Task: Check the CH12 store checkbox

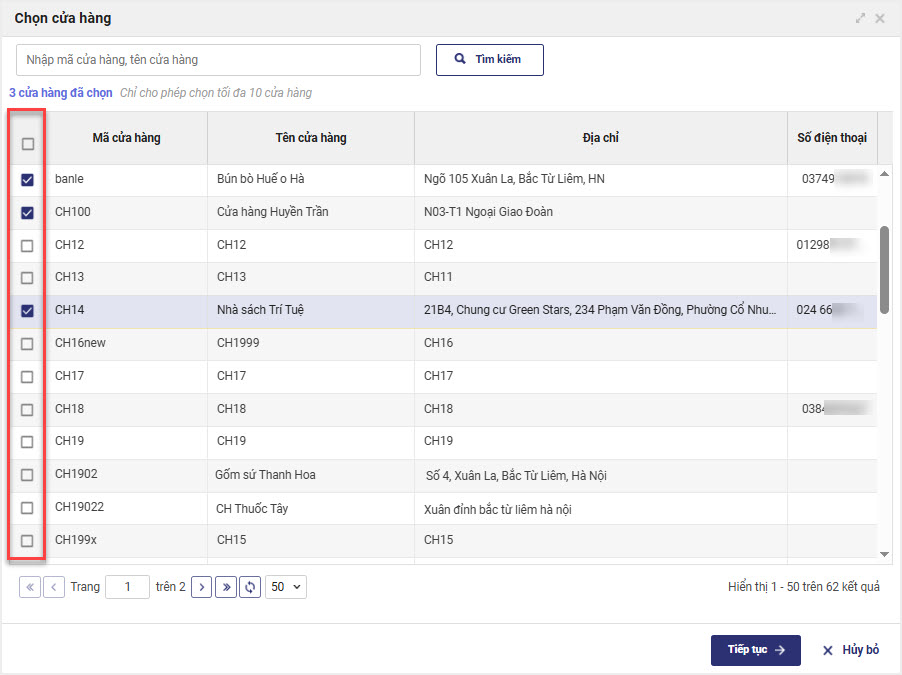Action: 28,245
